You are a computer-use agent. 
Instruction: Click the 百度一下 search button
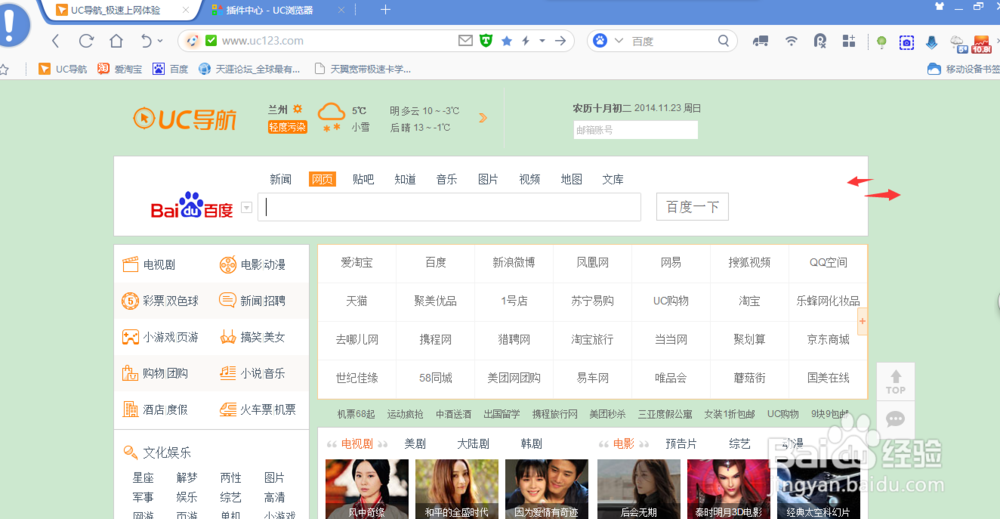(x=693, y=207)
